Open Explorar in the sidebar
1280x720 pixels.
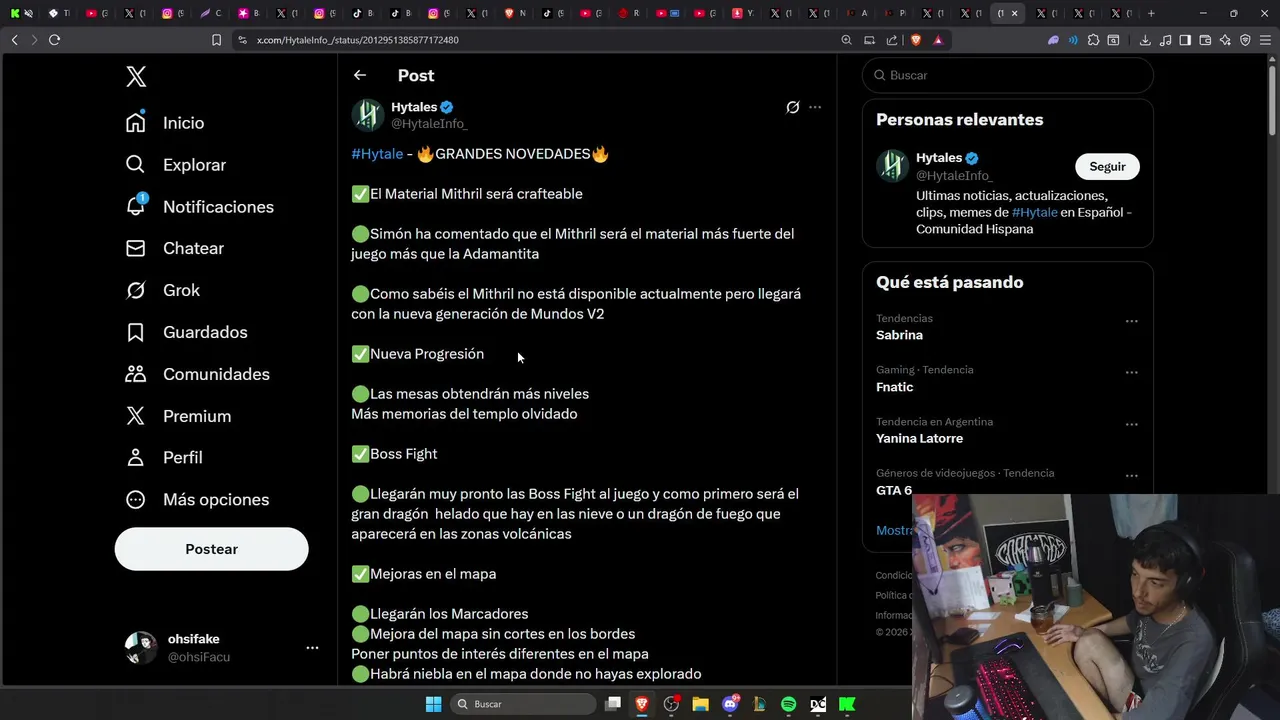coord(176,165)
